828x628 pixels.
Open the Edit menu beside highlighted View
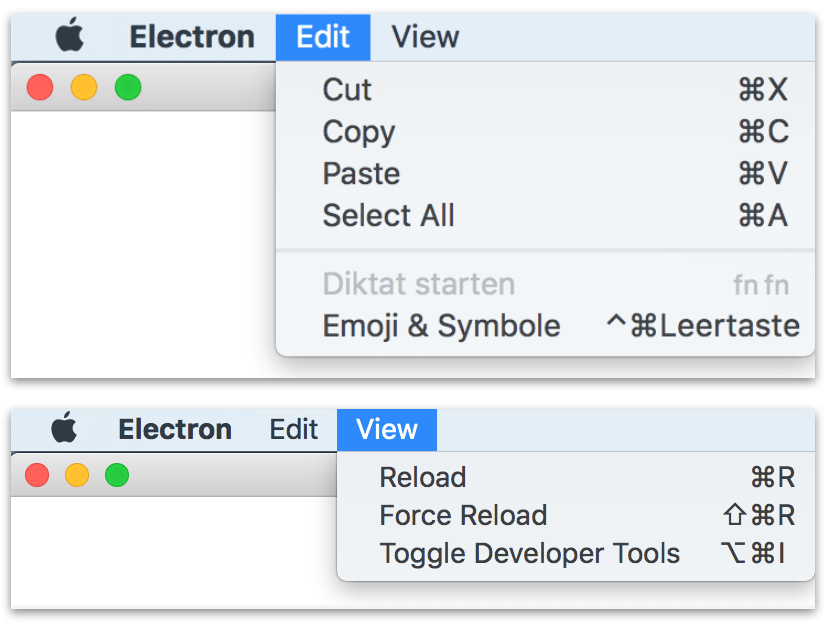coord(294,429)
